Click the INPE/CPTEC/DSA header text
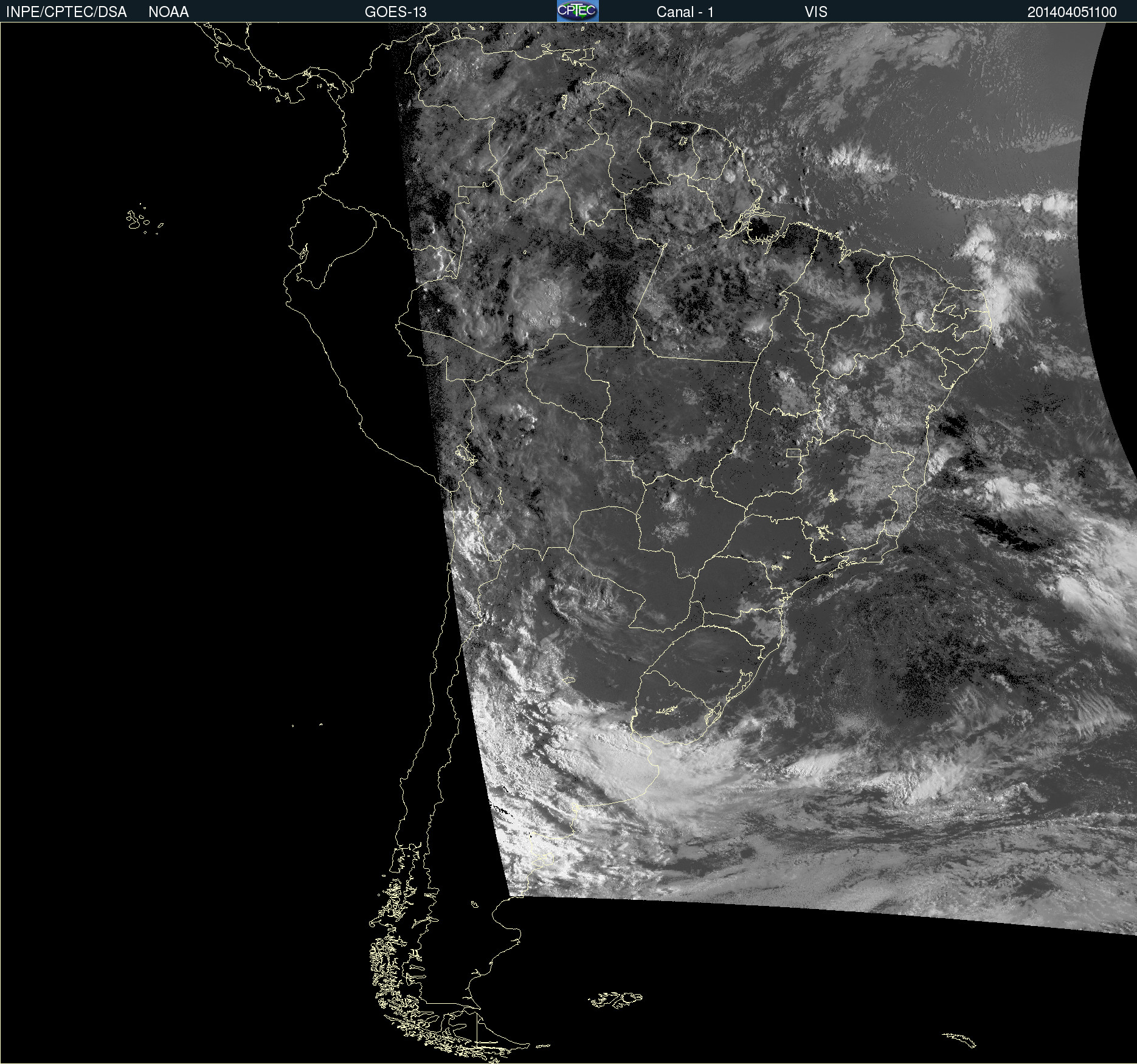This screenshot has height=1064, width=1137. (66, 12)
